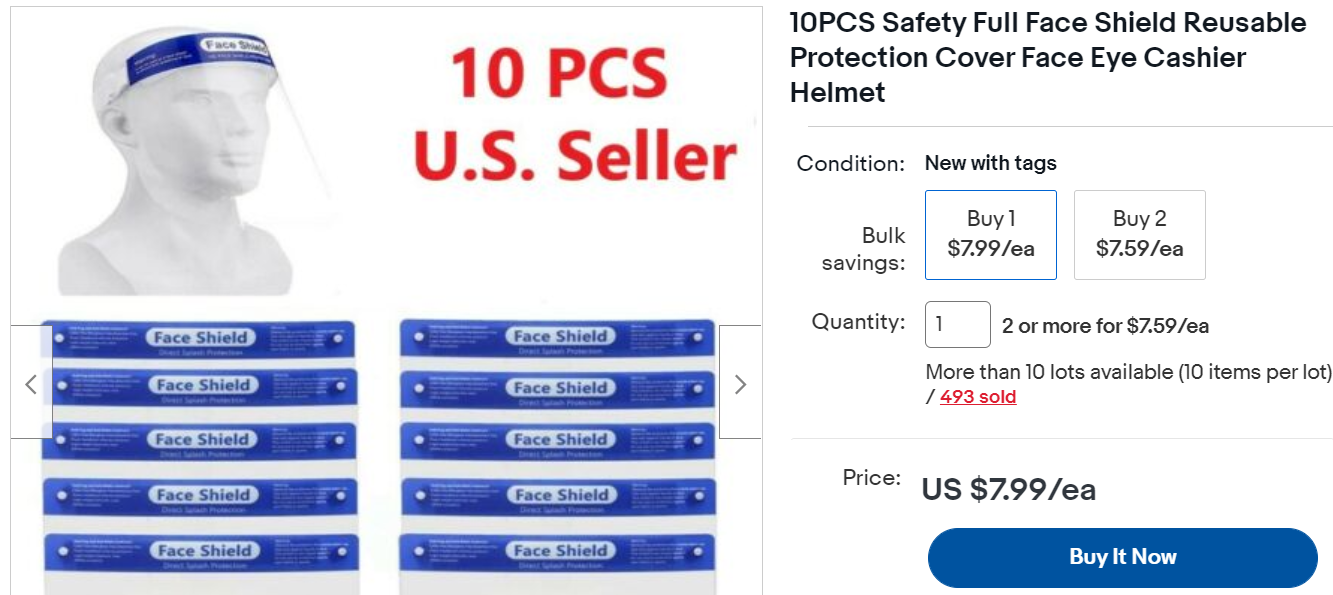
Task: Click the "Condition:" label
Action: (851, 163)
